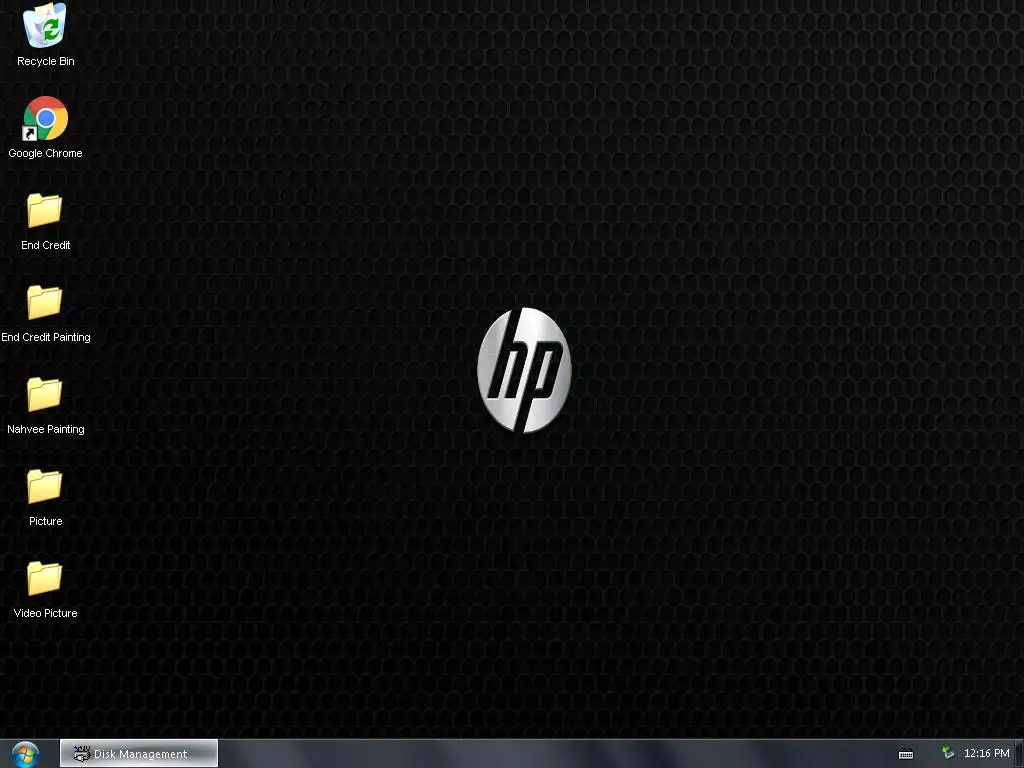The width and height of the screenshot is (1024, 768).
Task: Click the on-screen keyboard tray icon
Action: coord(906,754)
